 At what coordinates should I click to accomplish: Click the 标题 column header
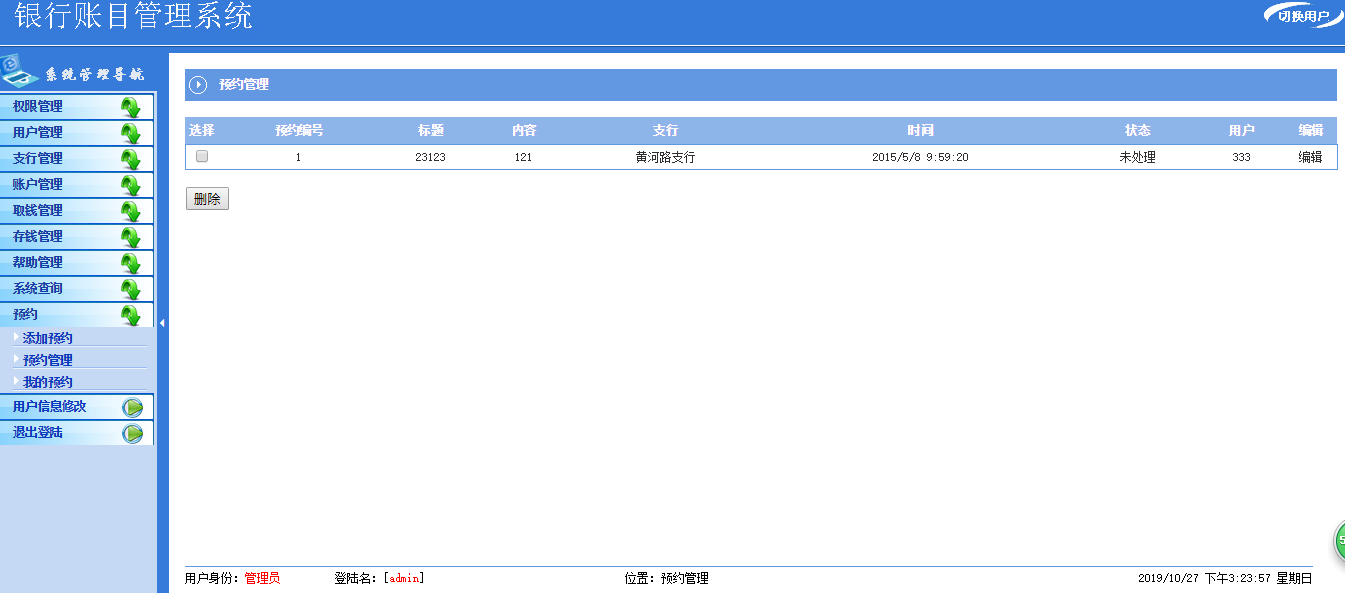(431, 131)
